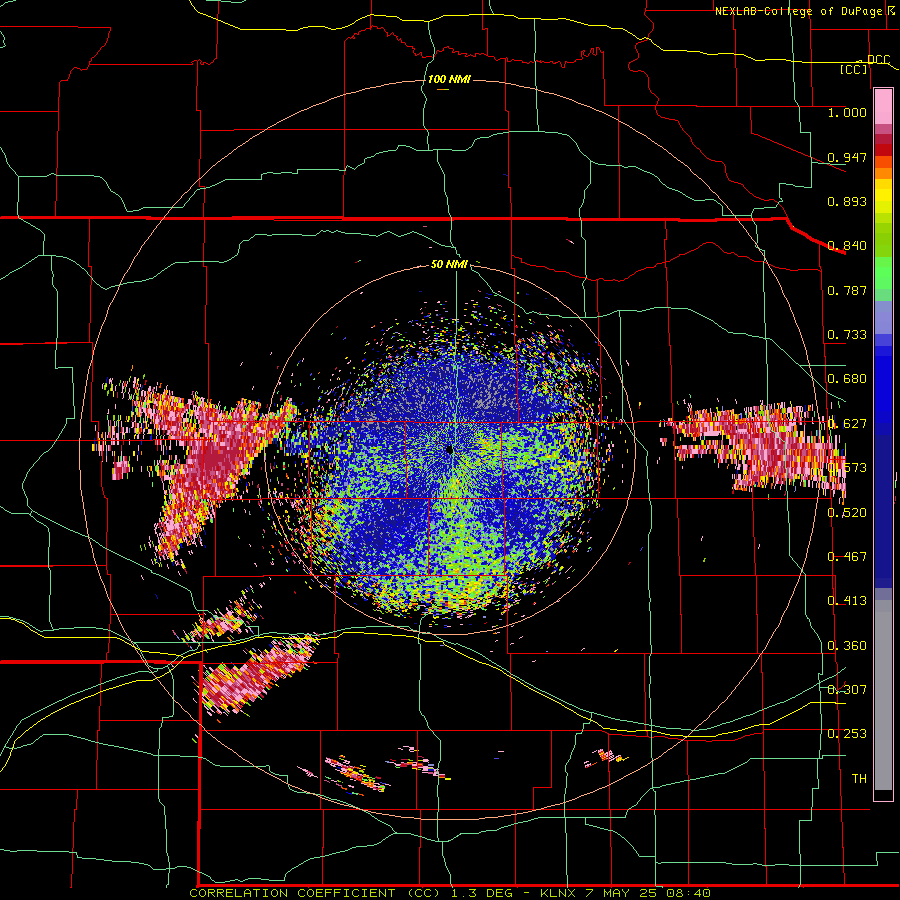900x900 pixels.
Task: Click the CORRELATION COEFFICIENT (CC) caption text
Action: (315, 893)
